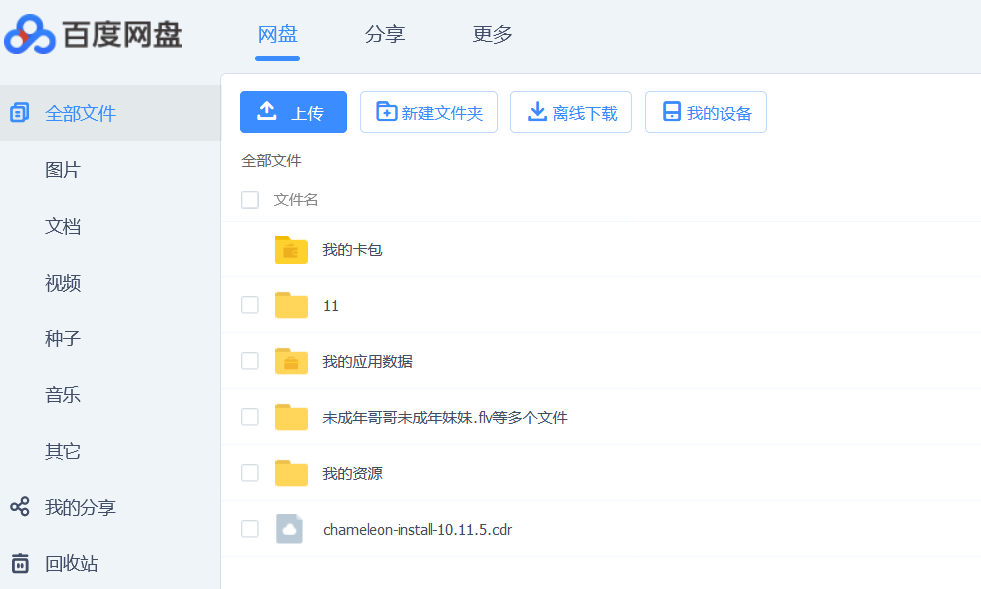This screenshot has height=589, width=981.
Task: Click the 我的分享 share icon
Action: (19, 506)
